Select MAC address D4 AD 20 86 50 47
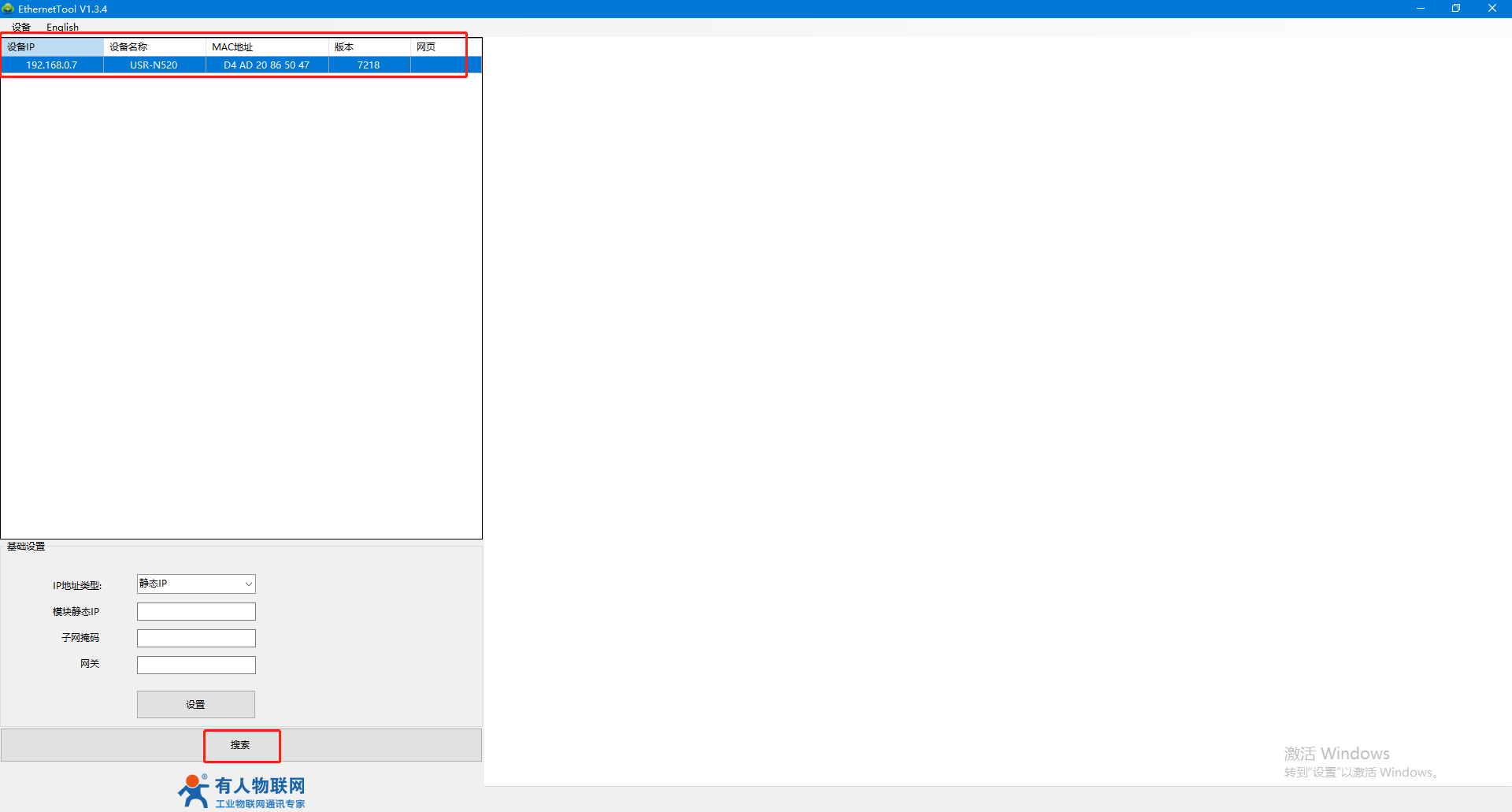This screenshot has width=1512, height=812. (x=267, y=65)
